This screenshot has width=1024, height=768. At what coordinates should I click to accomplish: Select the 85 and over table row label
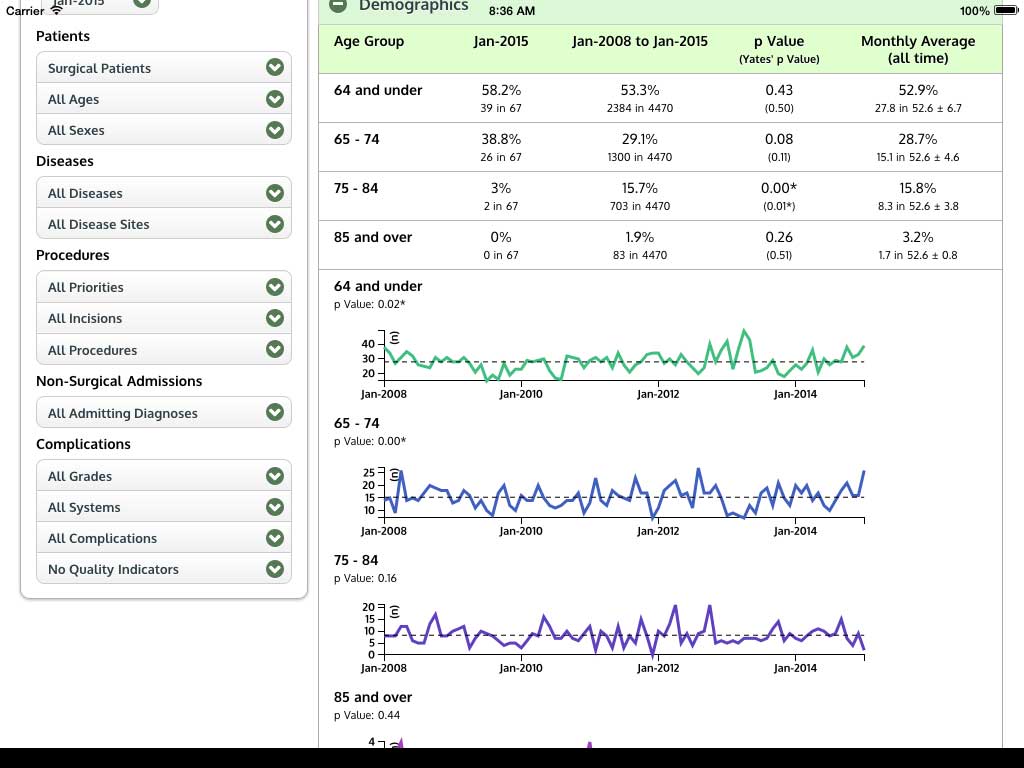pos(373,237)
